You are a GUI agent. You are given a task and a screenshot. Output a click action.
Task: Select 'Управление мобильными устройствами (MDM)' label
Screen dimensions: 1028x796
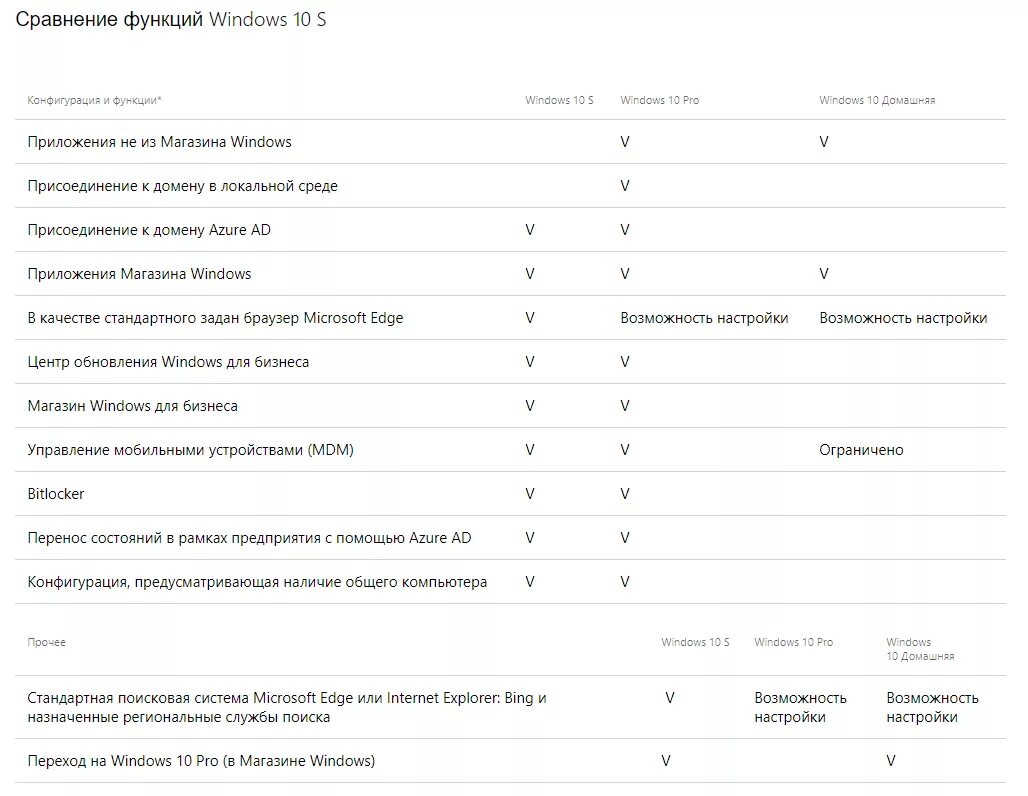190,450
